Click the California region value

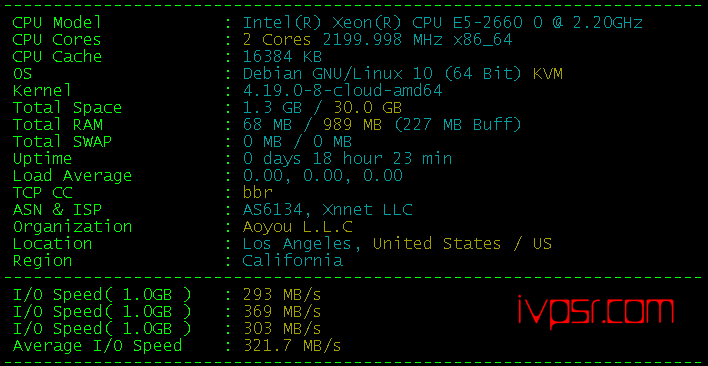coord(292,261)
